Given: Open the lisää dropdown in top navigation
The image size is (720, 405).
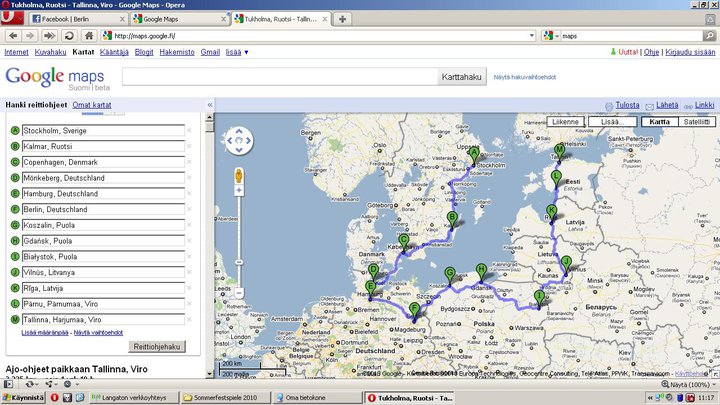Looking at the screenshot, I should pyautogui.click(x=237, y=51).
